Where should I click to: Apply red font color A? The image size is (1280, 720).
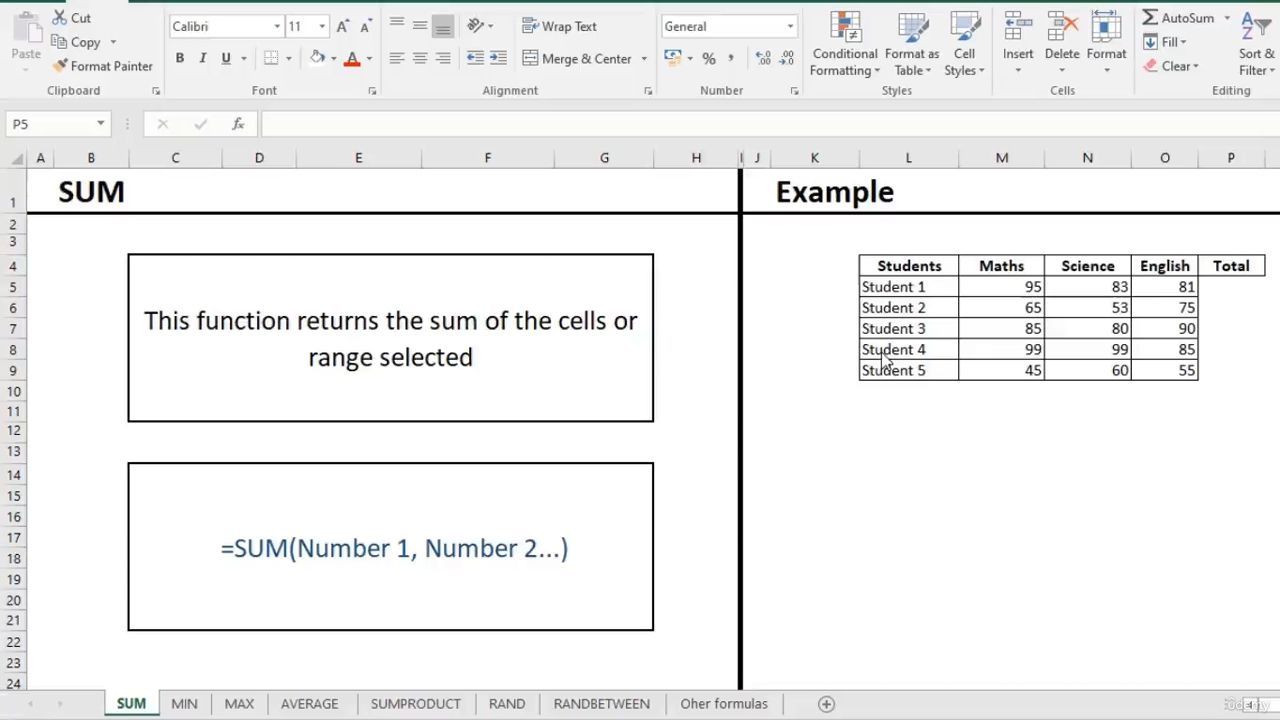pyautogui.click(x=352, y=58)
